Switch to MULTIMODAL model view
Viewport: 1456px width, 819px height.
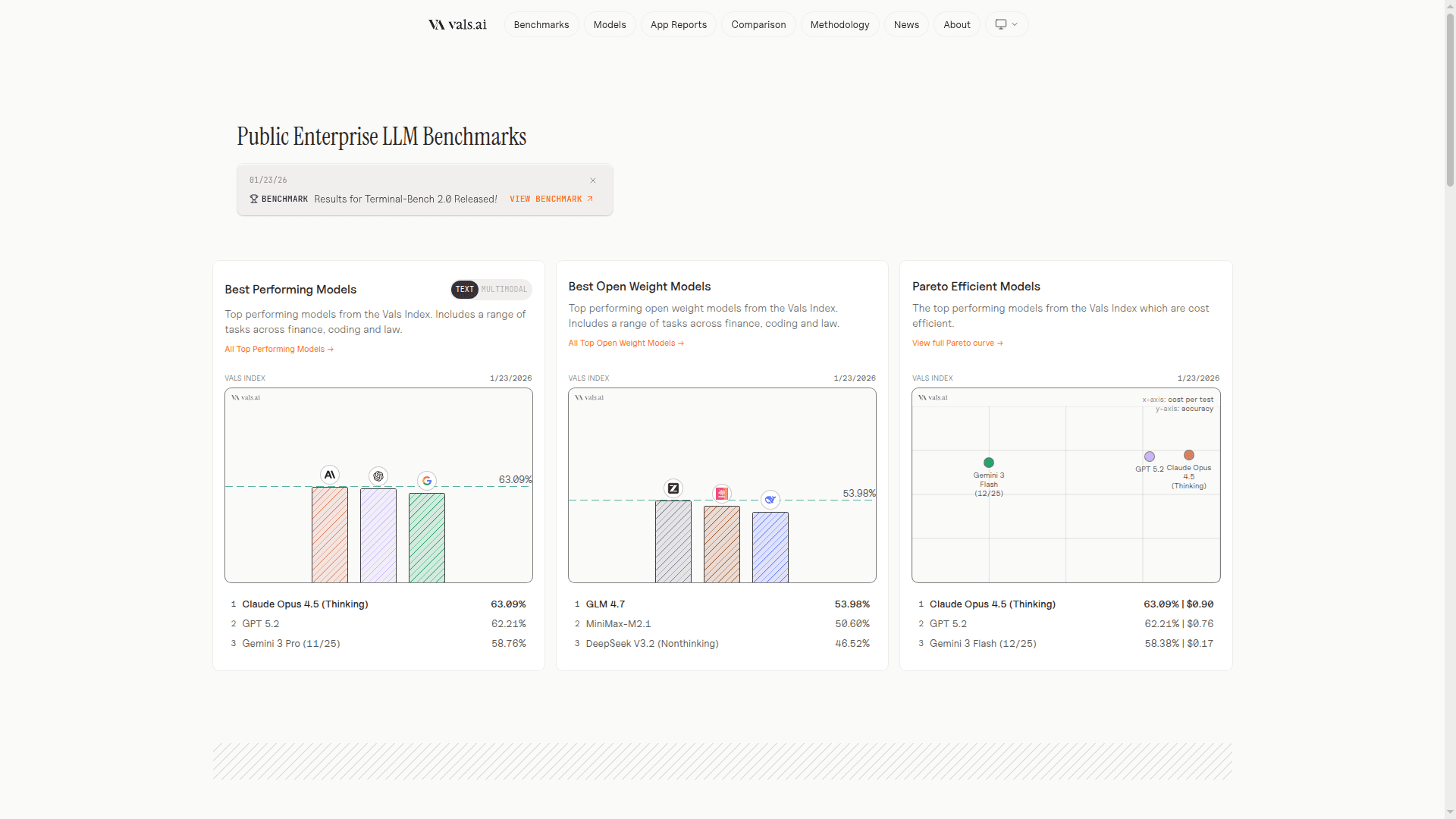coord(504,290)
